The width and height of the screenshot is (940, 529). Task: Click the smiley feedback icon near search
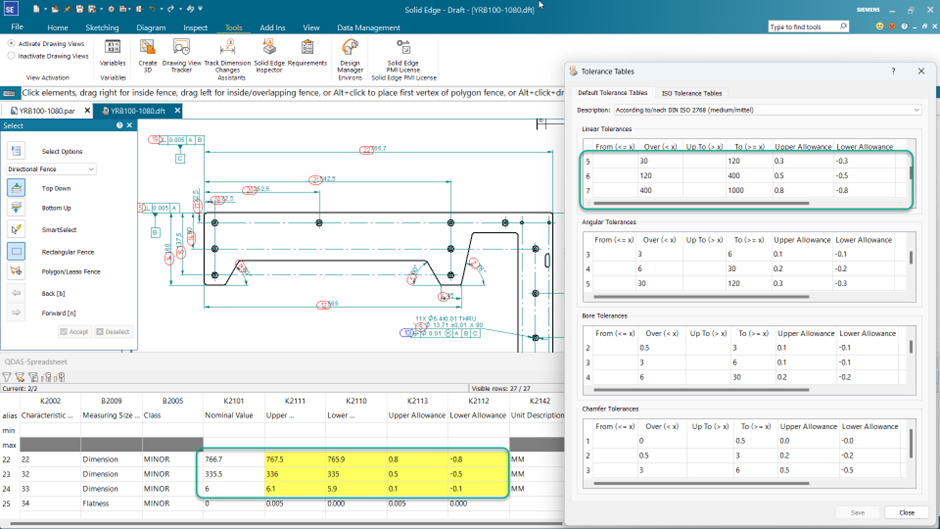(x=879, y=26)
